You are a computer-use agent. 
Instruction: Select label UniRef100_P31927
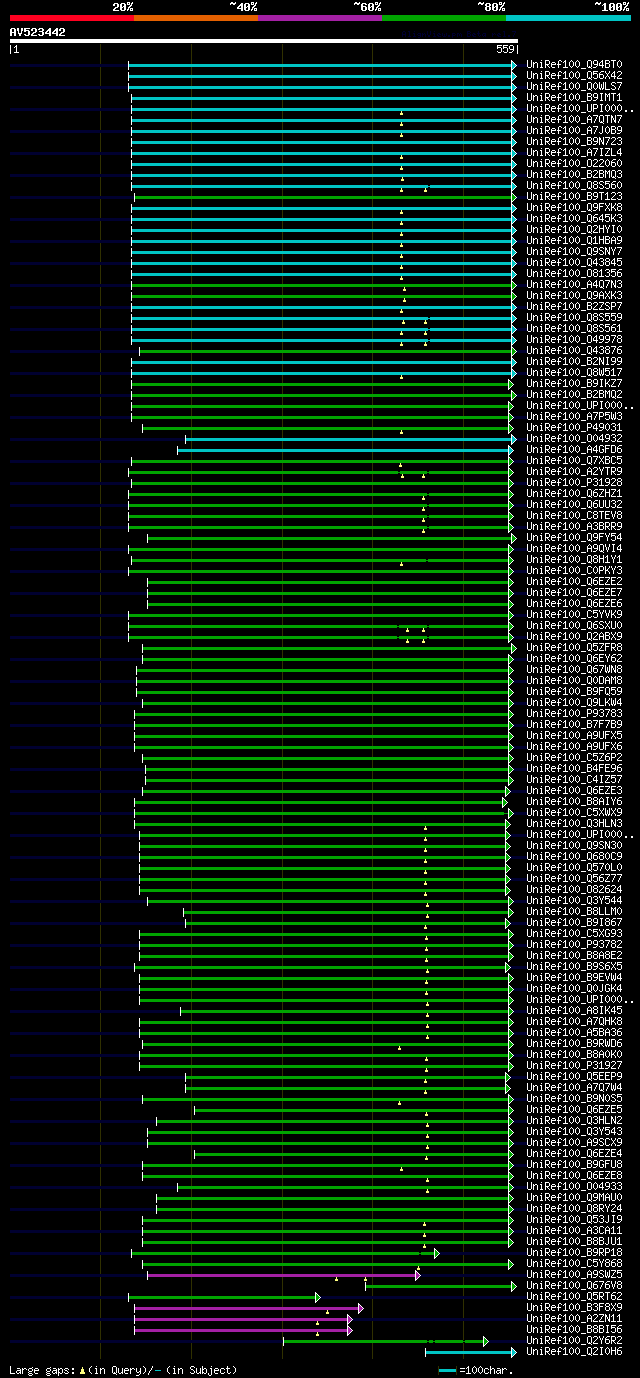574,1066
